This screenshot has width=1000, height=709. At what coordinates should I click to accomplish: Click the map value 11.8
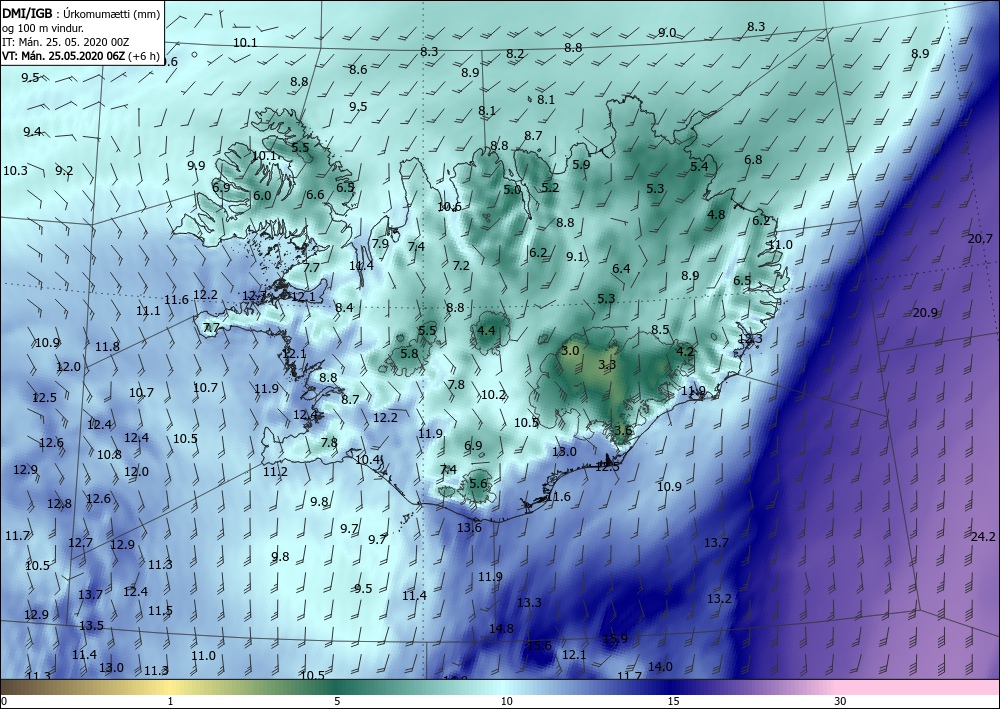(107, 347)
